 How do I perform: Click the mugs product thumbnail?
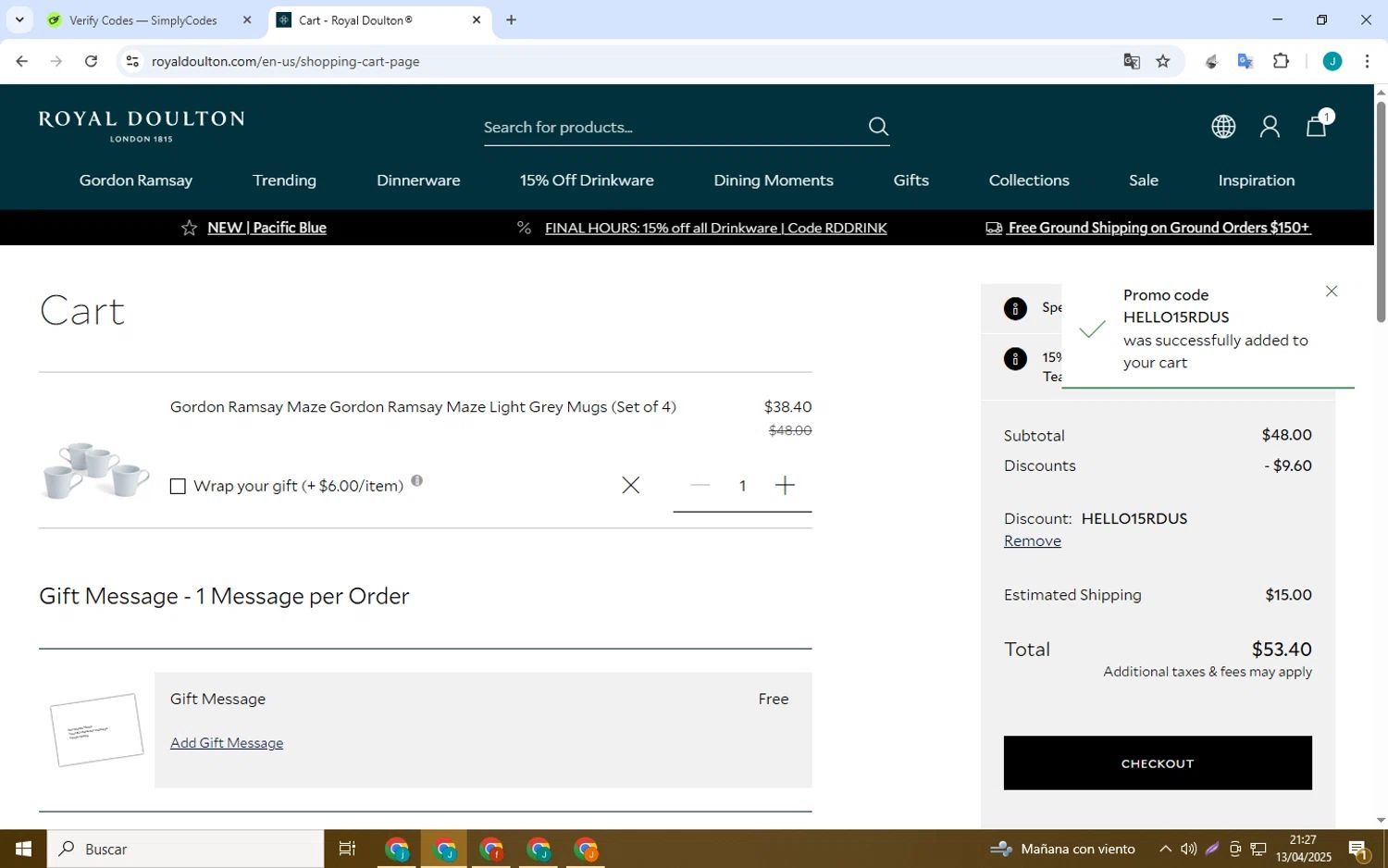point(95,470)
